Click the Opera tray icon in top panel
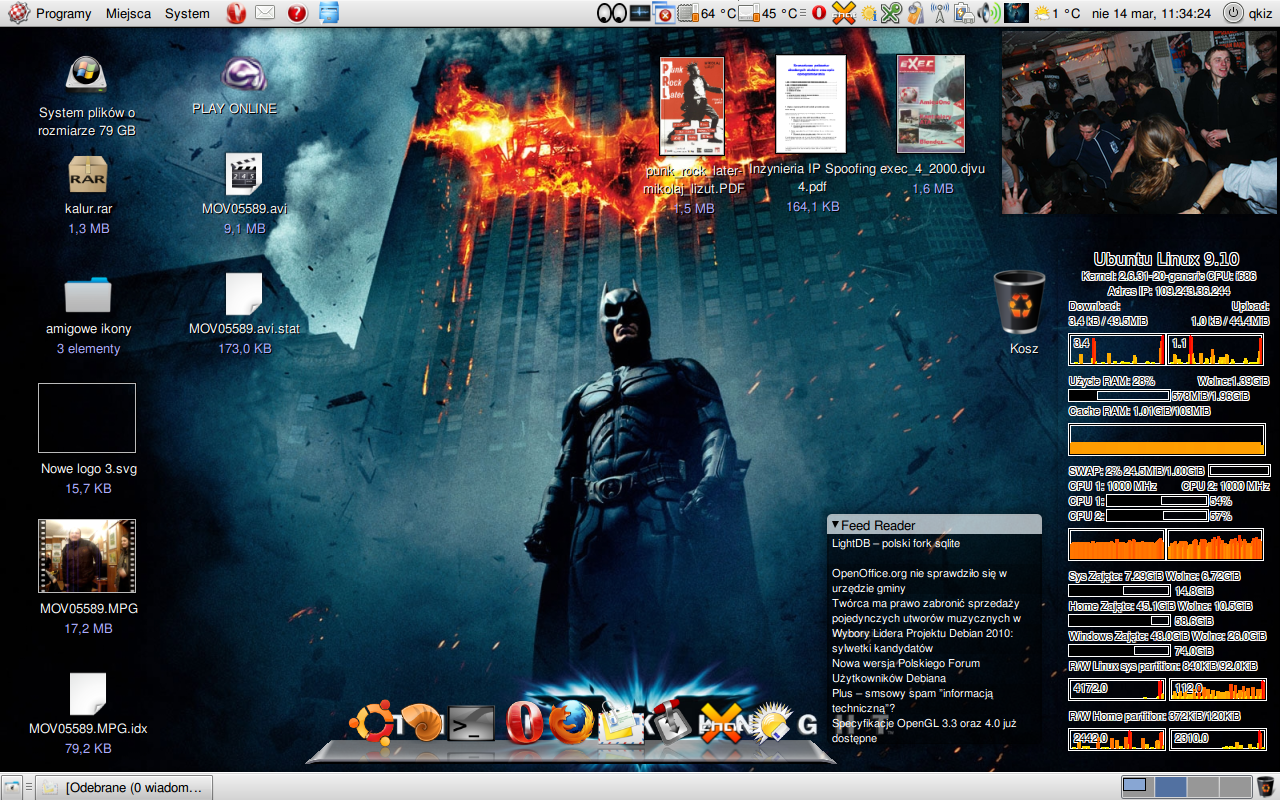The width and height of the screenshot is (1280, 800). pos(819,13)
